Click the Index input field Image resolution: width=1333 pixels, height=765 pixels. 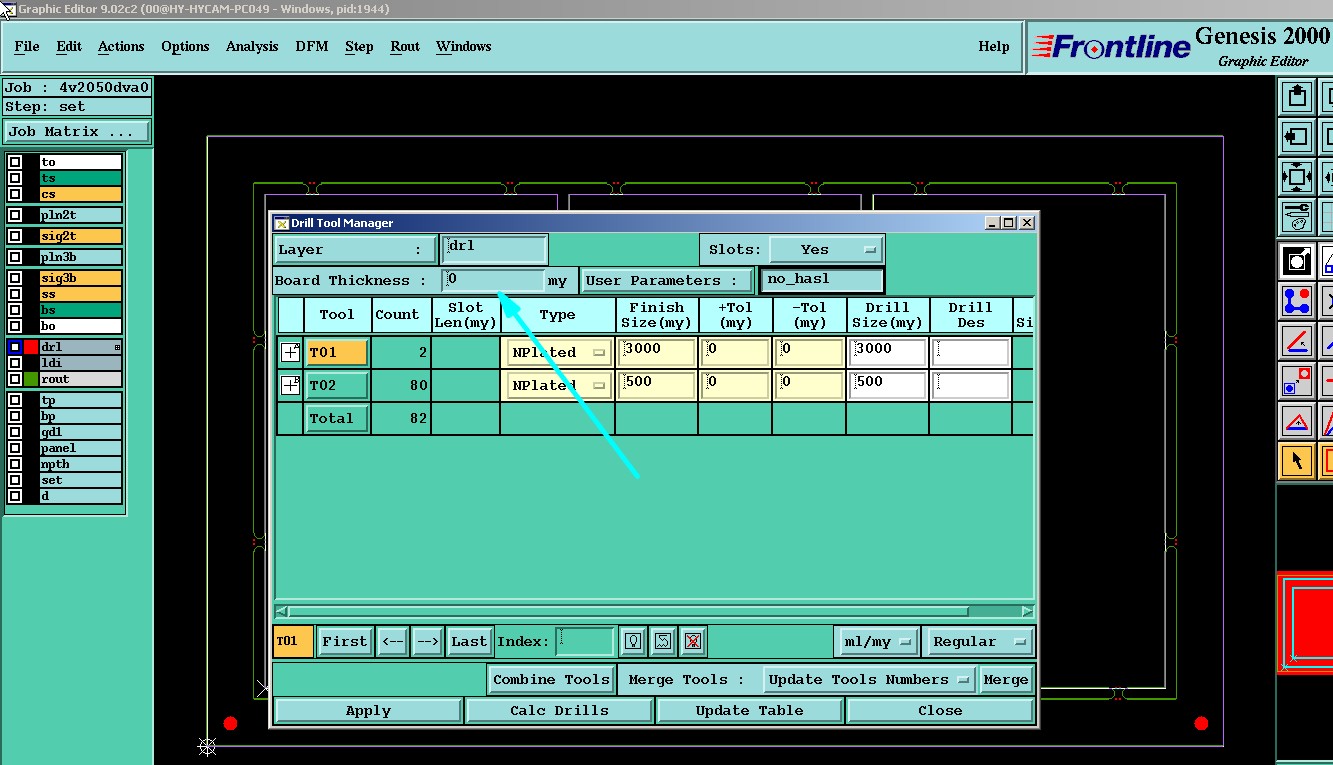pyautogui.click(x=584, y=641)
